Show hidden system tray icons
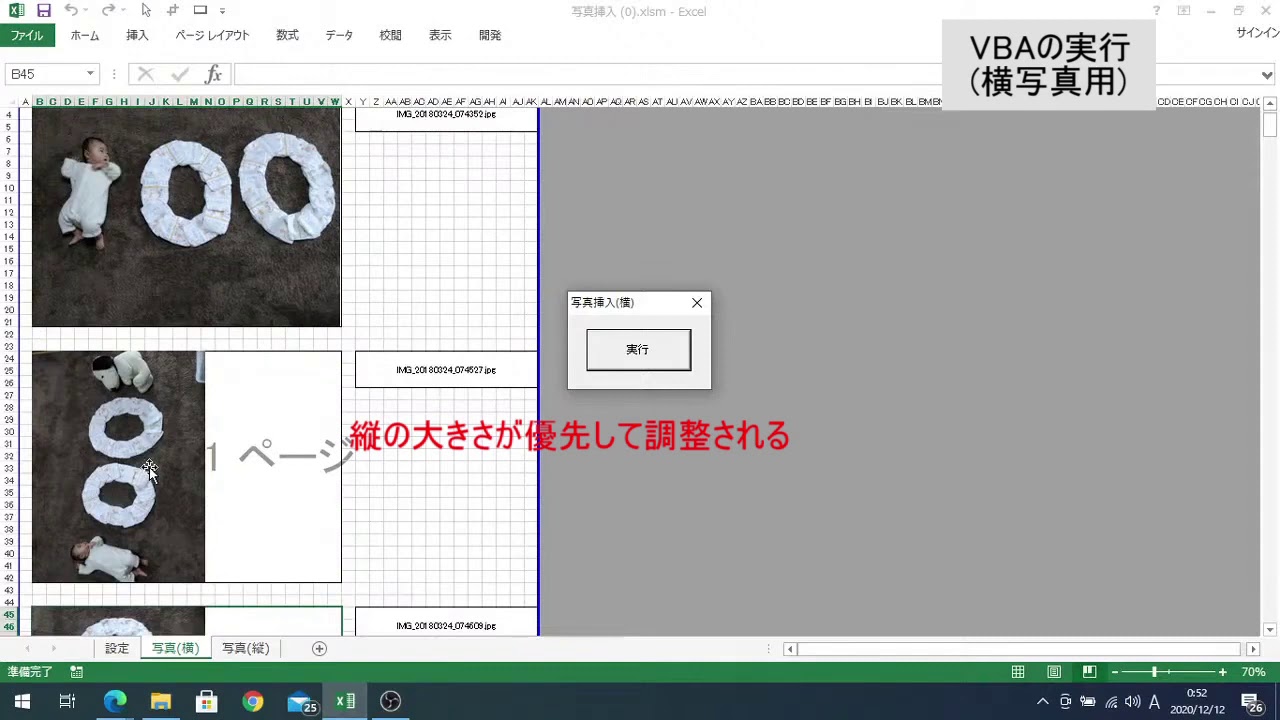 (x=1042, y=702)
